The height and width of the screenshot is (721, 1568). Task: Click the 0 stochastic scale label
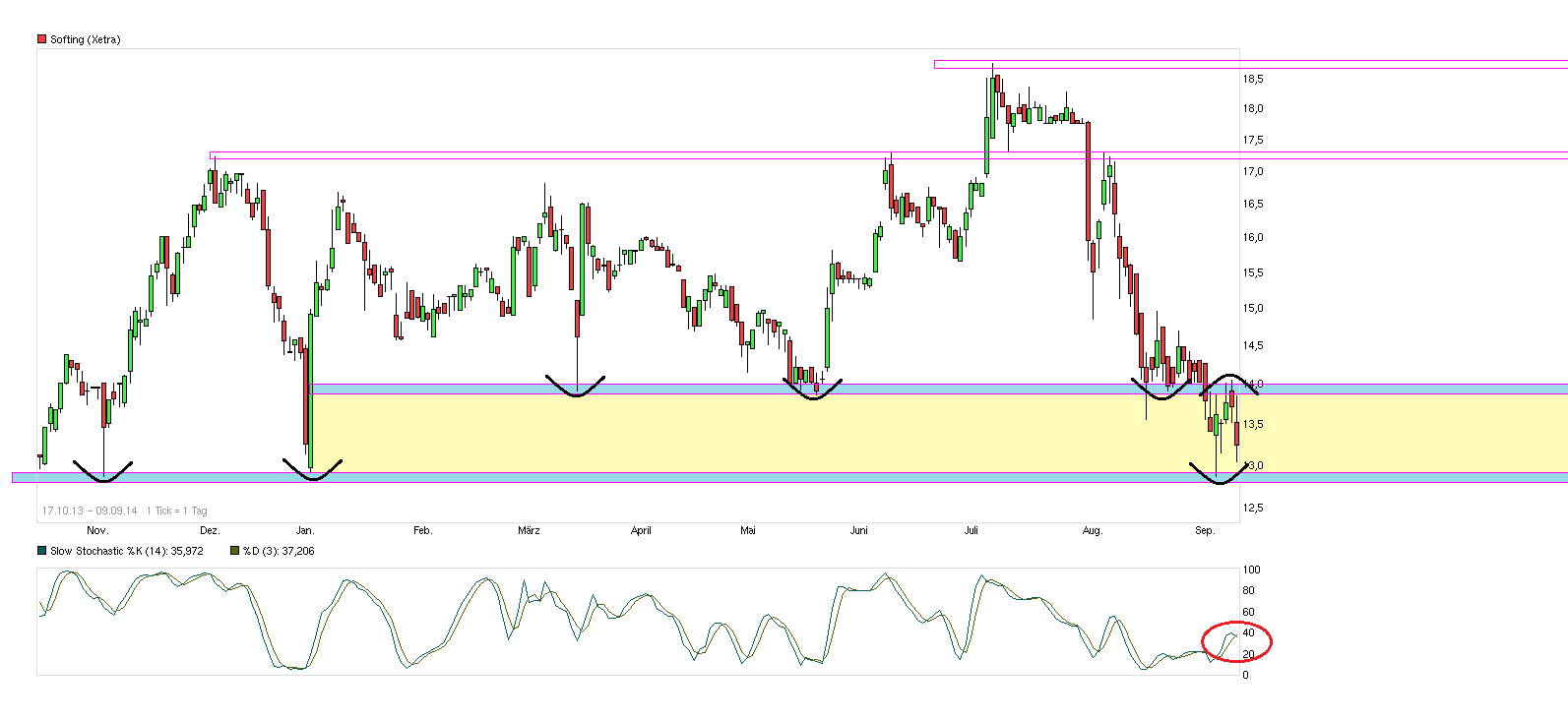[x=1245, y=675]
